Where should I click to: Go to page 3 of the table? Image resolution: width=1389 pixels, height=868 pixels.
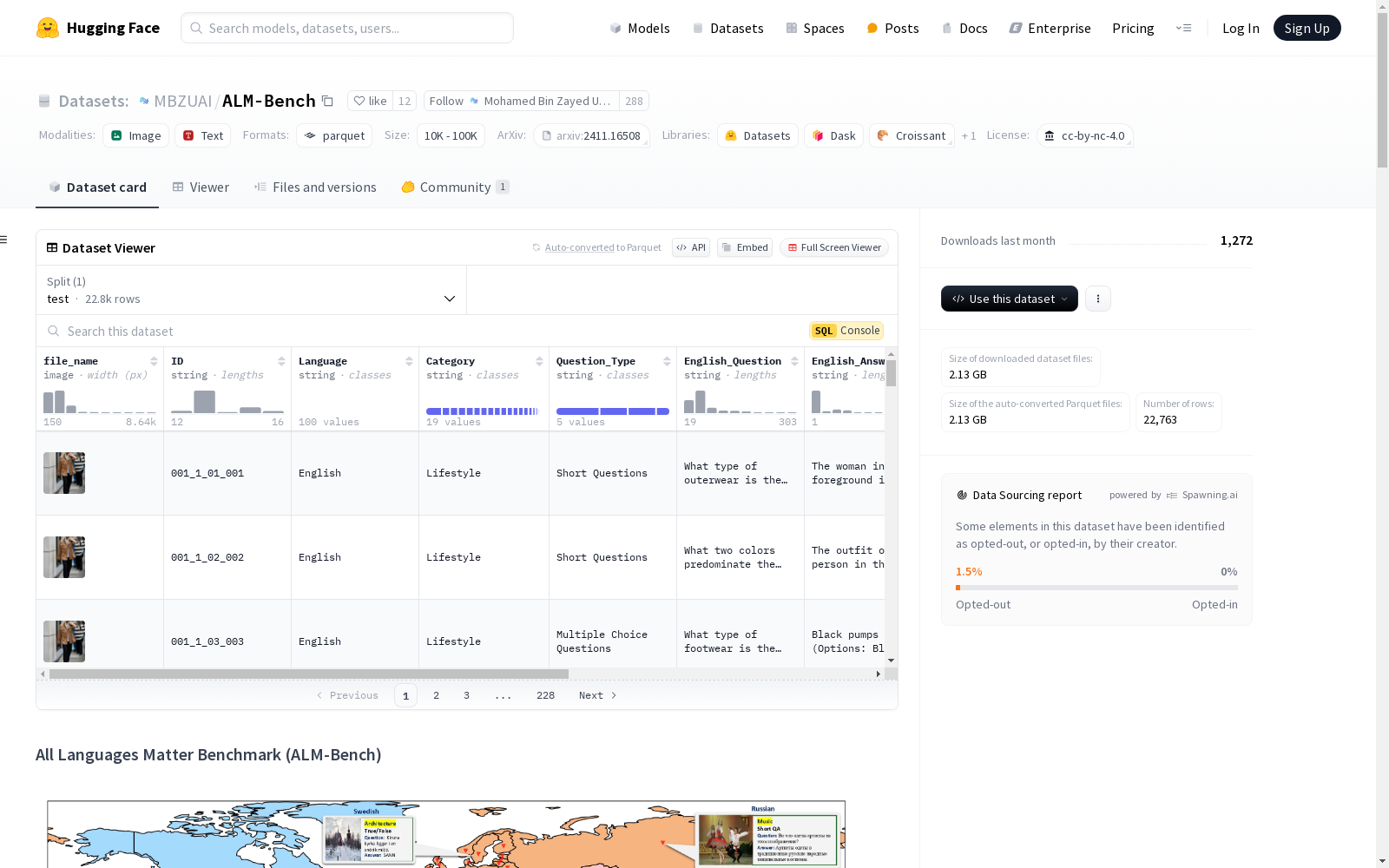click(466, 695)
